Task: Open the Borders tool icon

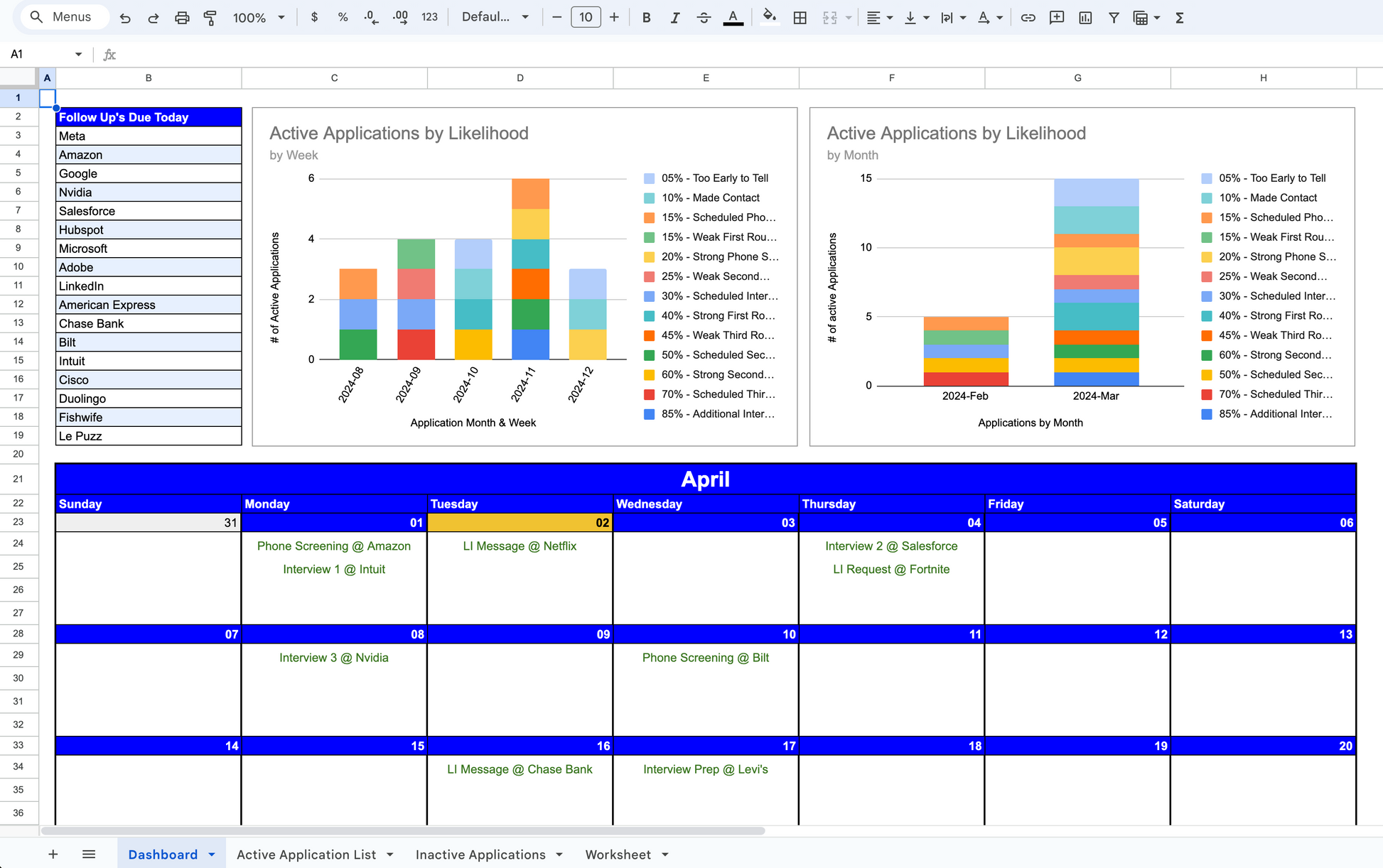Action: click(800, 18)
